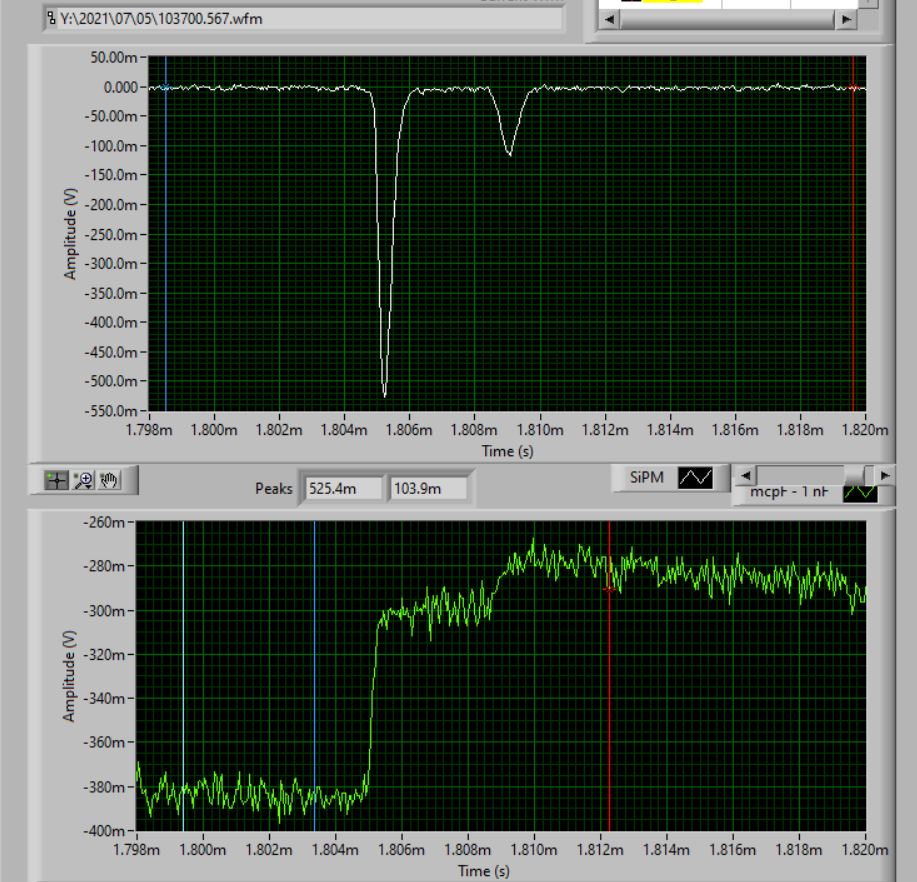Click top graph X-axis tick 1.808m
The width and height of the screenshot is (917, 882).
[474, 430]
